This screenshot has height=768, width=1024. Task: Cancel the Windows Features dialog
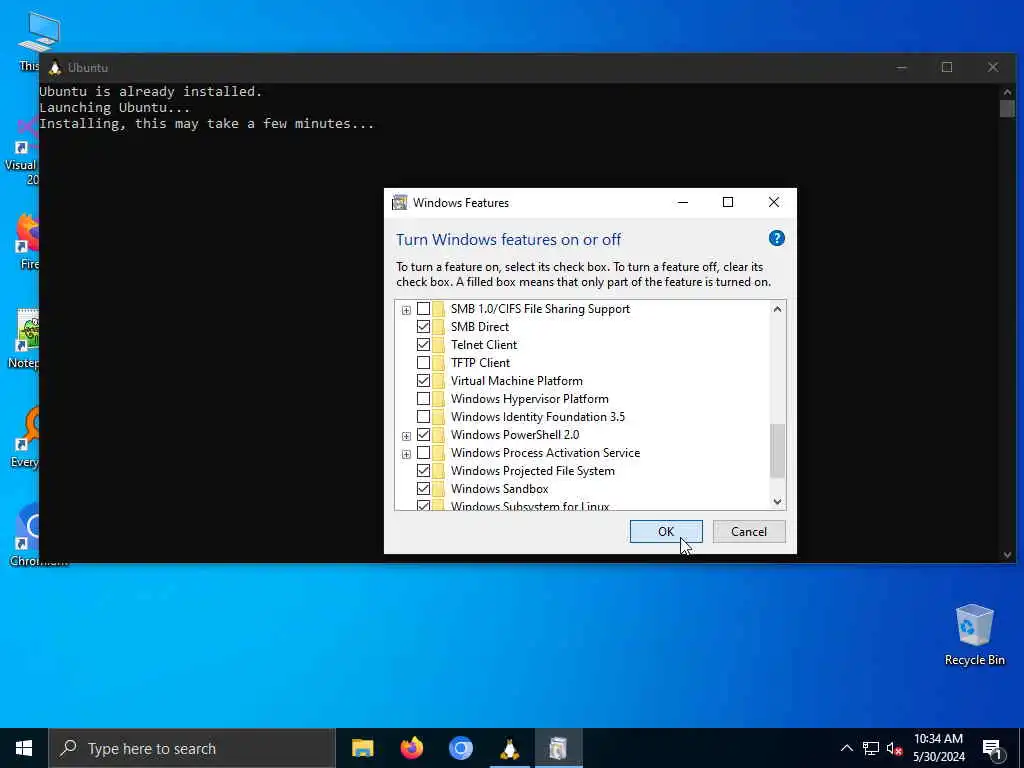748,532
